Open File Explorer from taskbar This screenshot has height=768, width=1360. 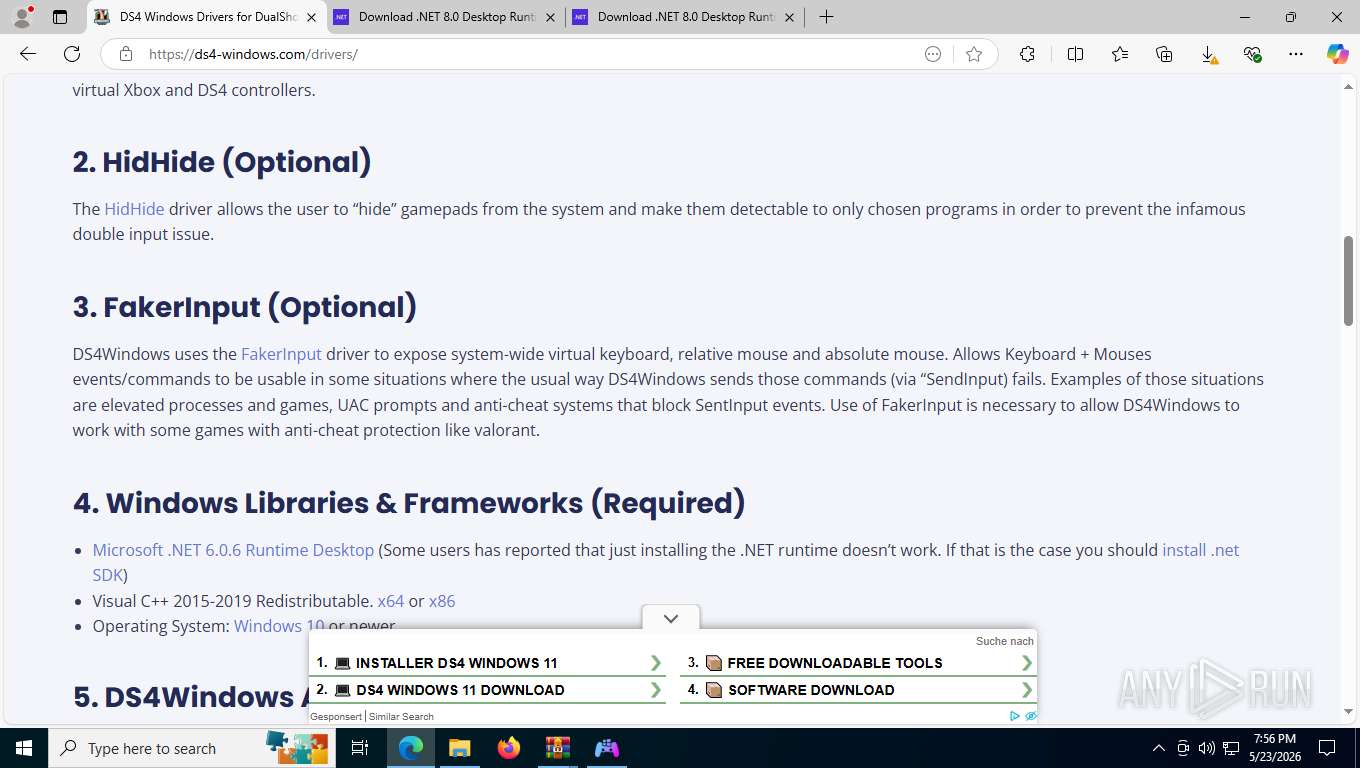coord(459,748)
